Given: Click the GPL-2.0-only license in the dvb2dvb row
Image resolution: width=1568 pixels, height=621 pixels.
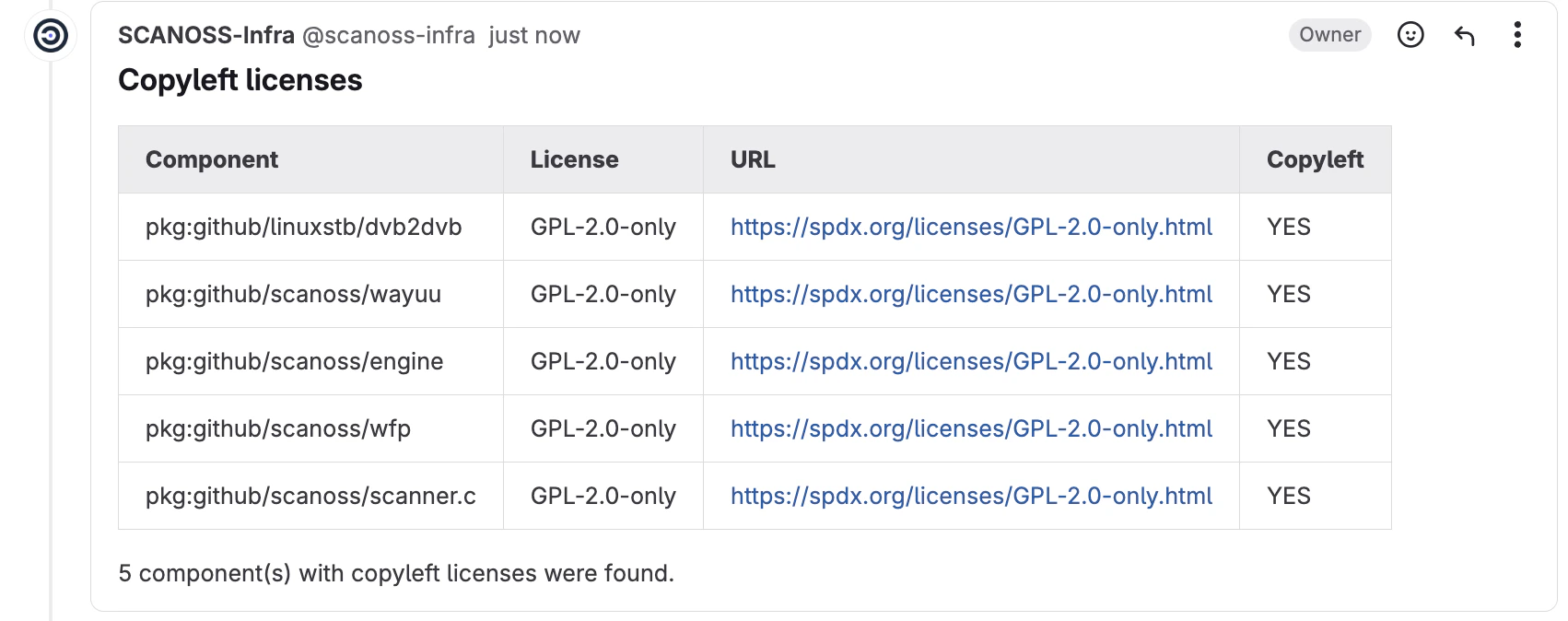Looking at the screenshot, I should pyautogui.click(x=603, y=227).
